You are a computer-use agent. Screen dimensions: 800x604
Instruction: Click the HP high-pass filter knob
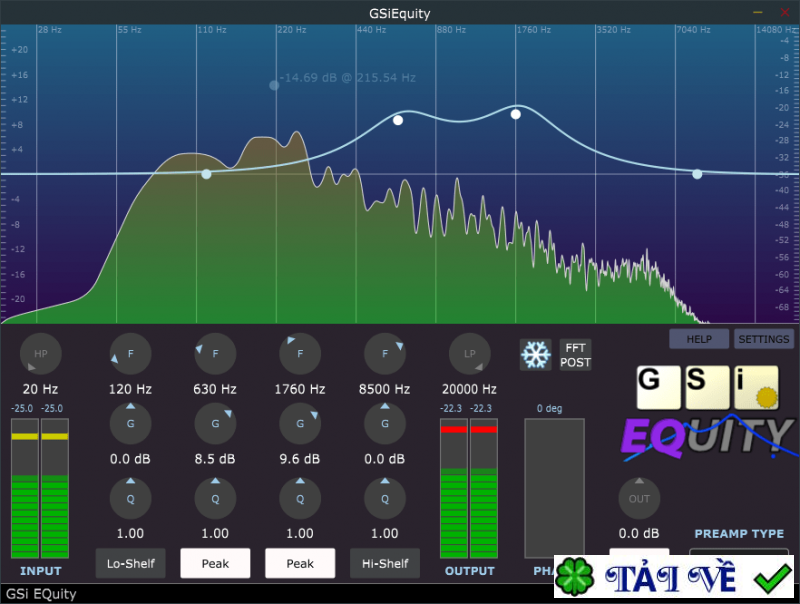pyautogui.click(x=41, y=353)
